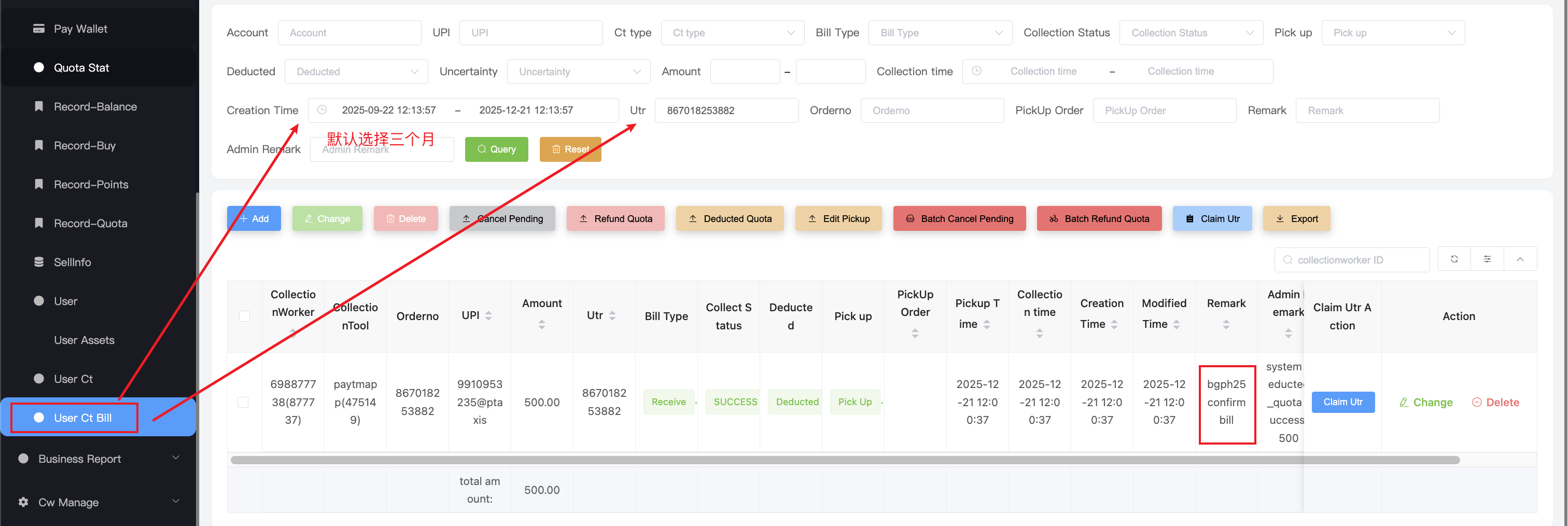
Task: Open the Collection Status dropdown
Action: pyautogui.click(x=1191, y=33)
